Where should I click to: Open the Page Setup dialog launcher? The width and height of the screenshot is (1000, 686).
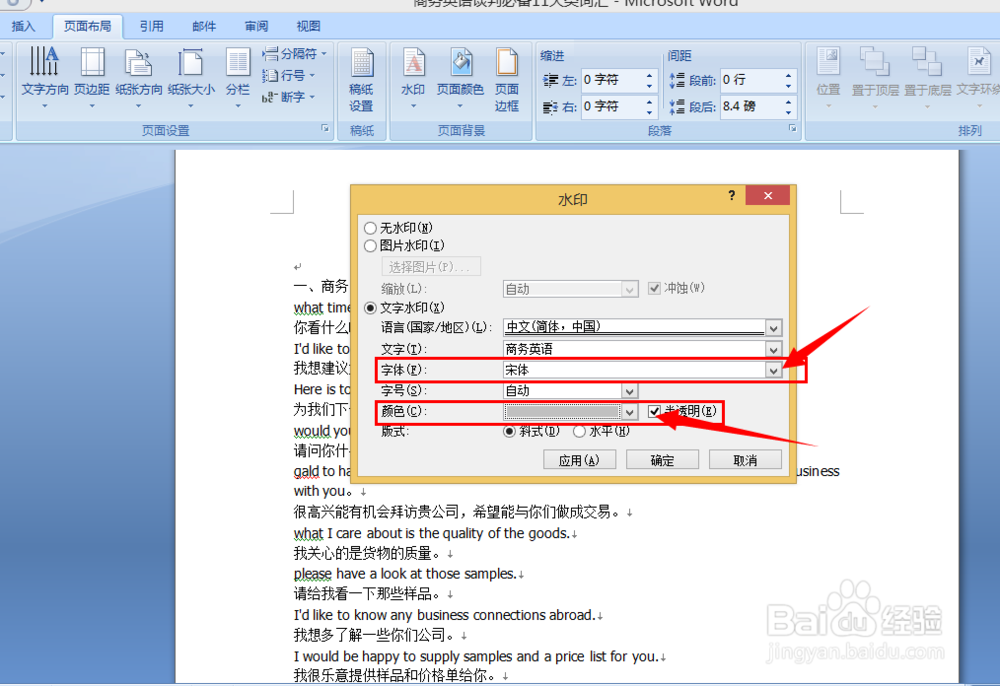[325, 129]
